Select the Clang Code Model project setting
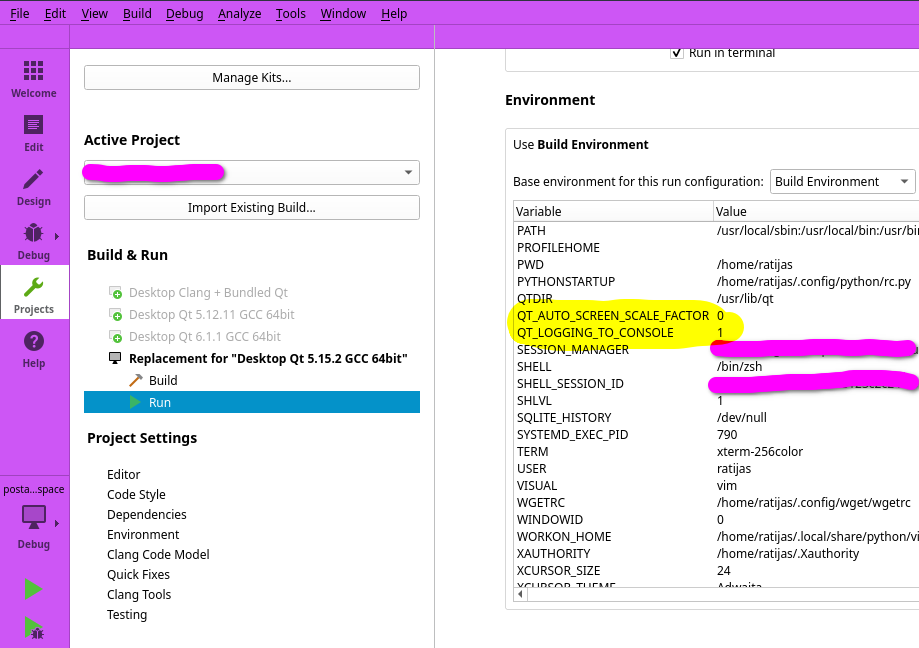This screenshot has height=648, width=919. pyautogui.click(x=158, y=554)
